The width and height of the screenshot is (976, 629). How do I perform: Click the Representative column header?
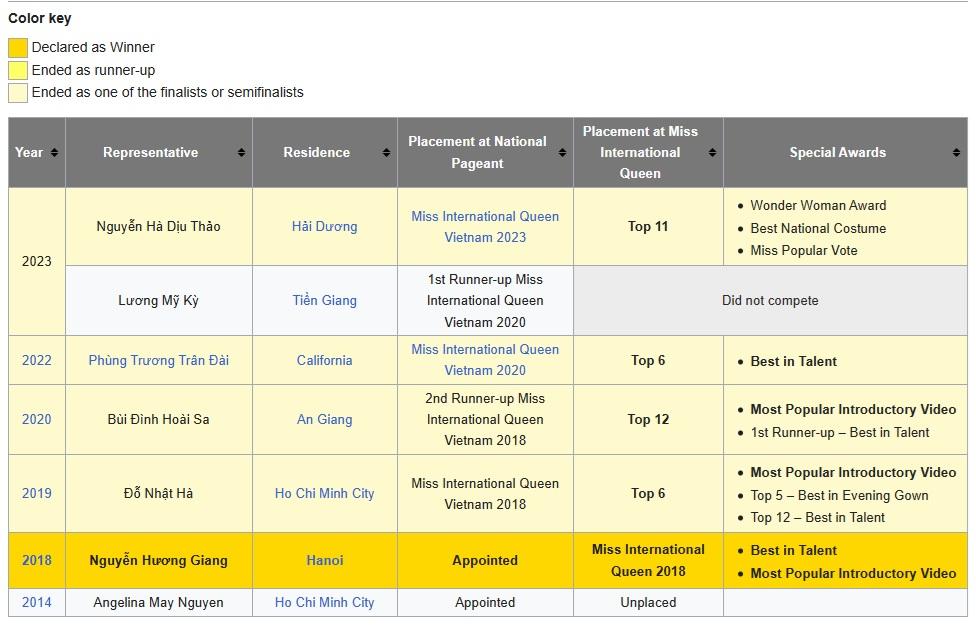[159, 152]
